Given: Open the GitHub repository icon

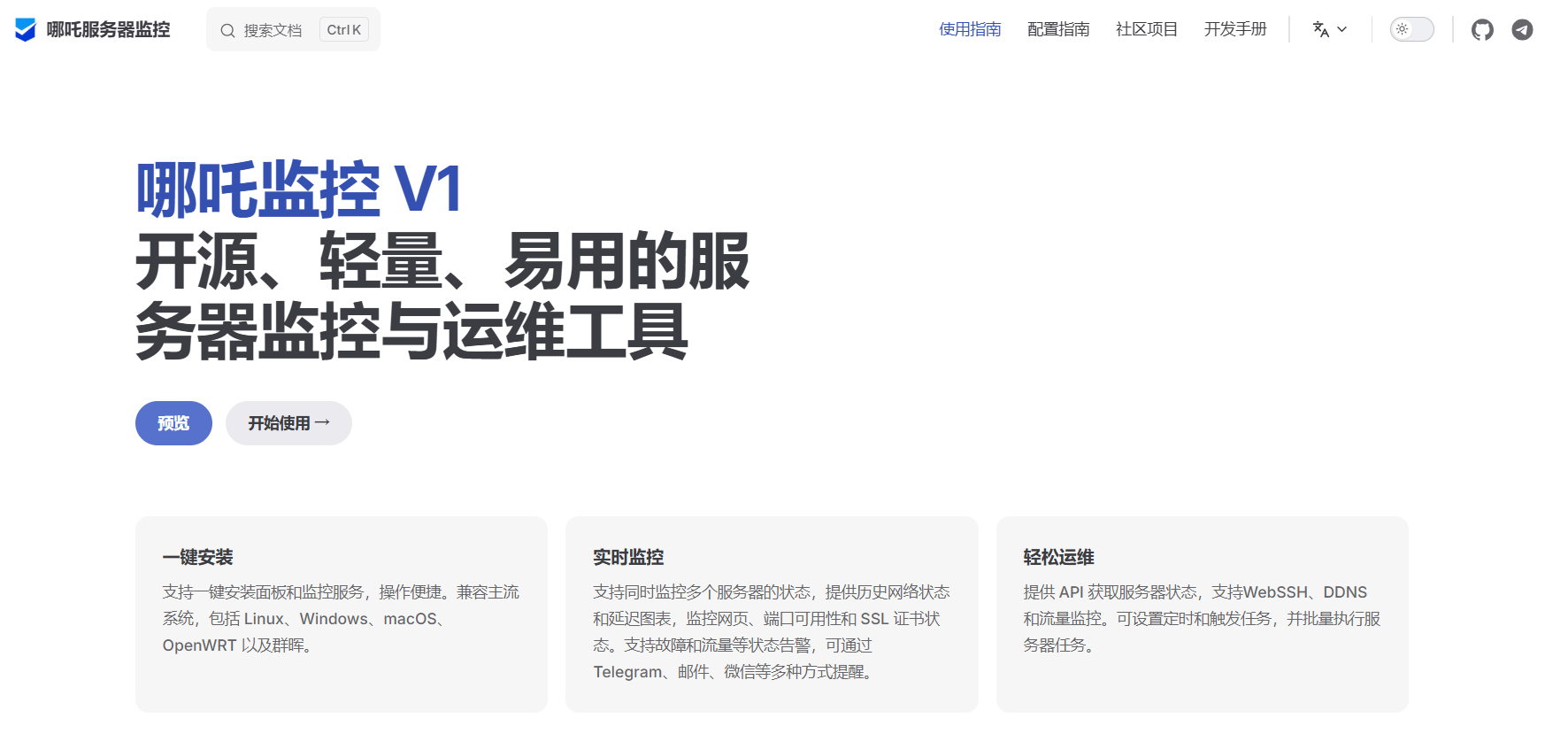Looking at the screenshot, I should [x=1482, y=30].
